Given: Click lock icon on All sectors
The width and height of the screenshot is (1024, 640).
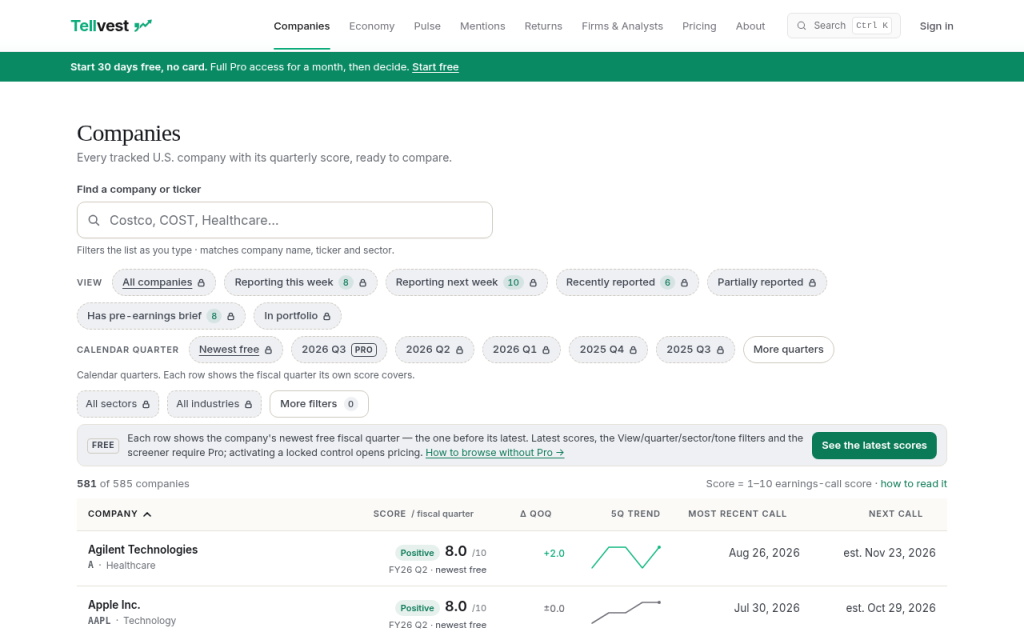Looking at the screenshot, I should tap(146, 404).
